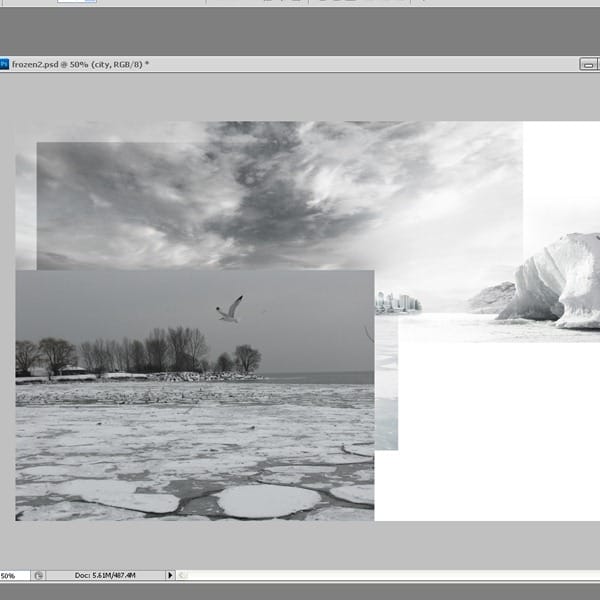Minimize the frozen2.psd document window
The width and height of the screenshot is (600, 600).
(588, 63)
